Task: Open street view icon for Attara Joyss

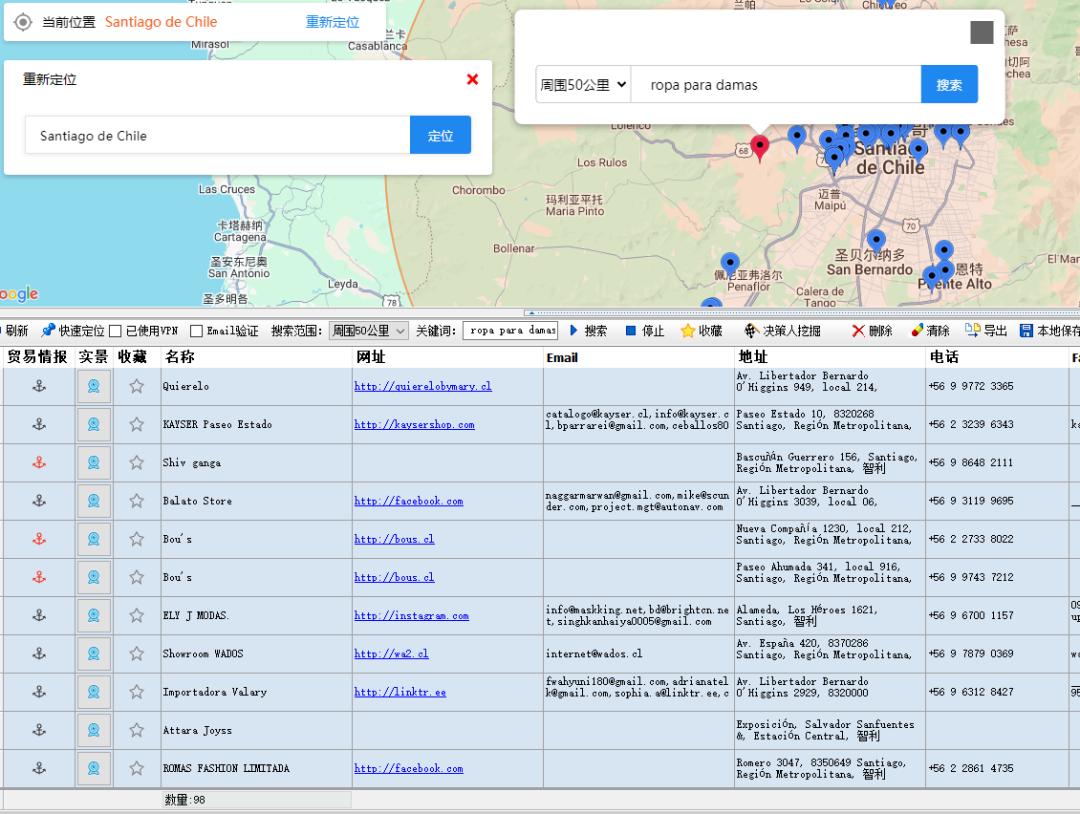Action: tap(94, 730)
